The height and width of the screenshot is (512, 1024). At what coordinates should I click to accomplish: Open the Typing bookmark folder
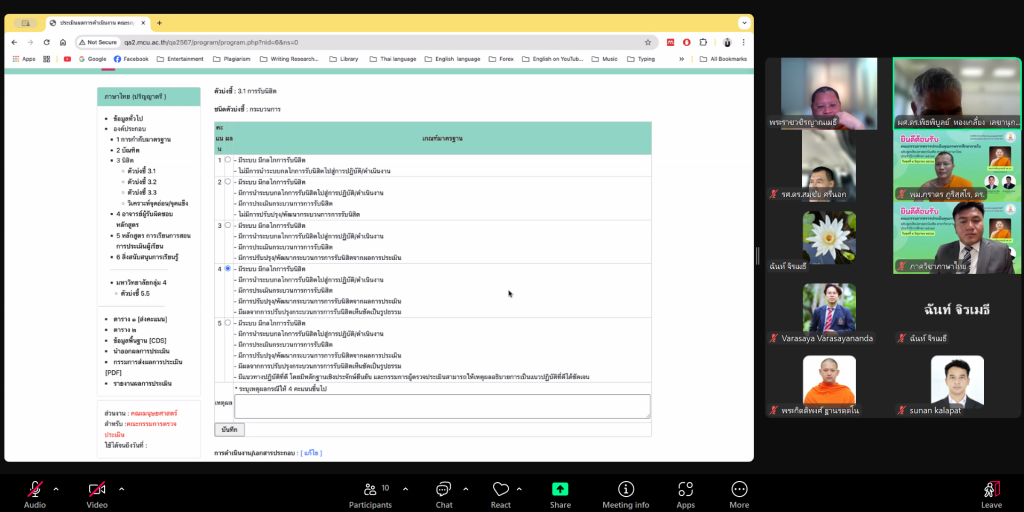(641, 59)
